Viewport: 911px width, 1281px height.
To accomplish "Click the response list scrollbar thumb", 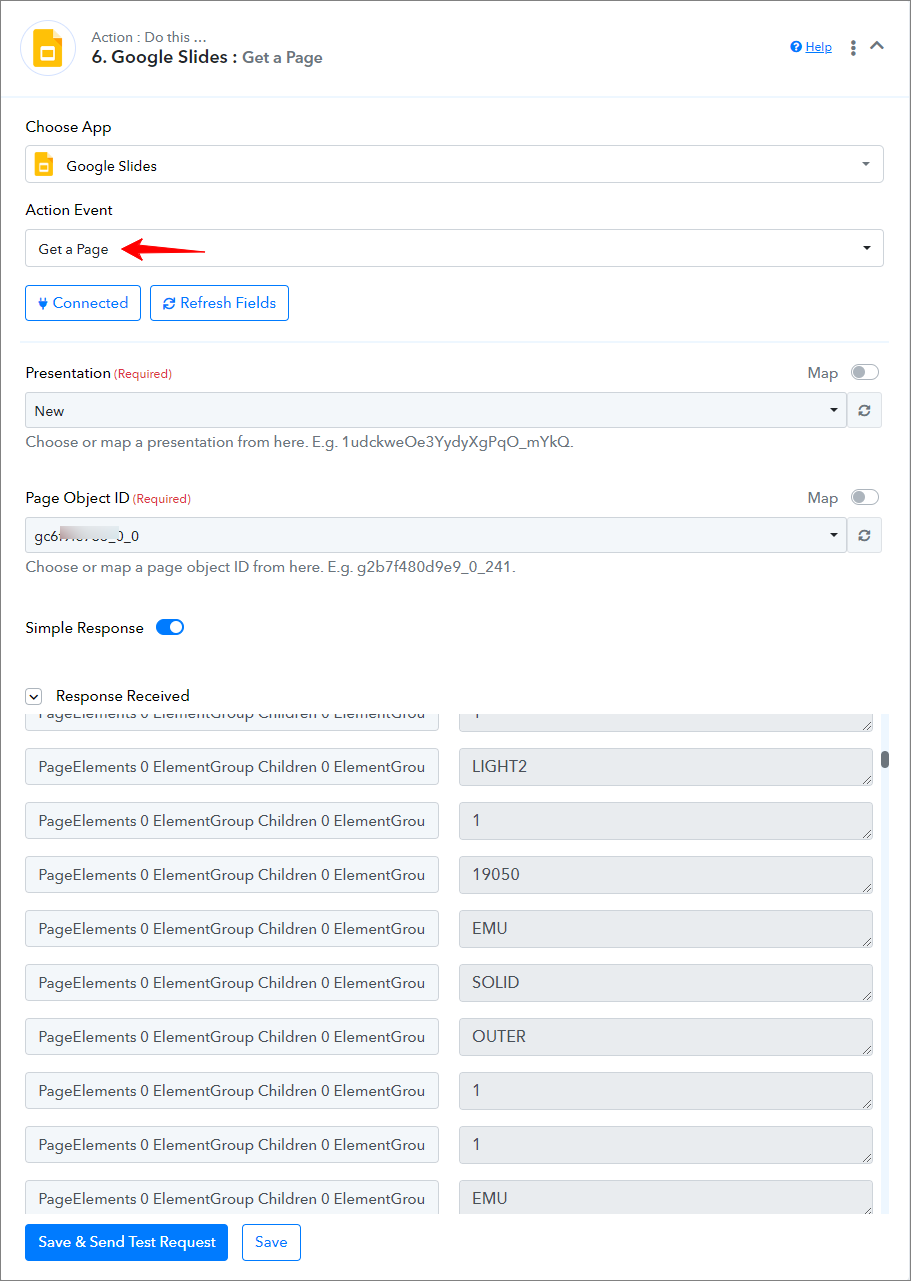I will [885, 760].
